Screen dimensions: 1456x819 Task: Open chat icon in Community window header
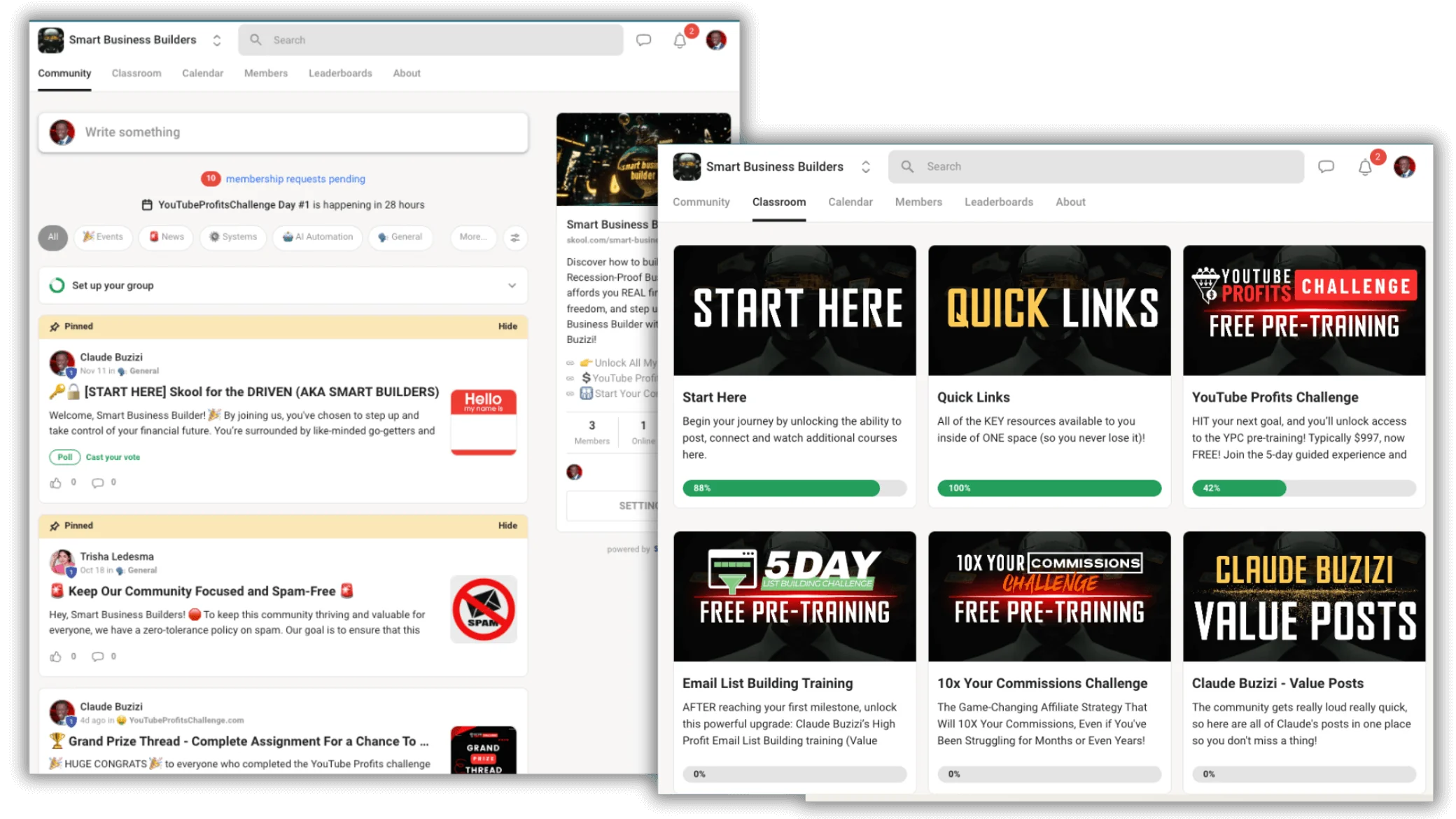click(x=643, y=40)
